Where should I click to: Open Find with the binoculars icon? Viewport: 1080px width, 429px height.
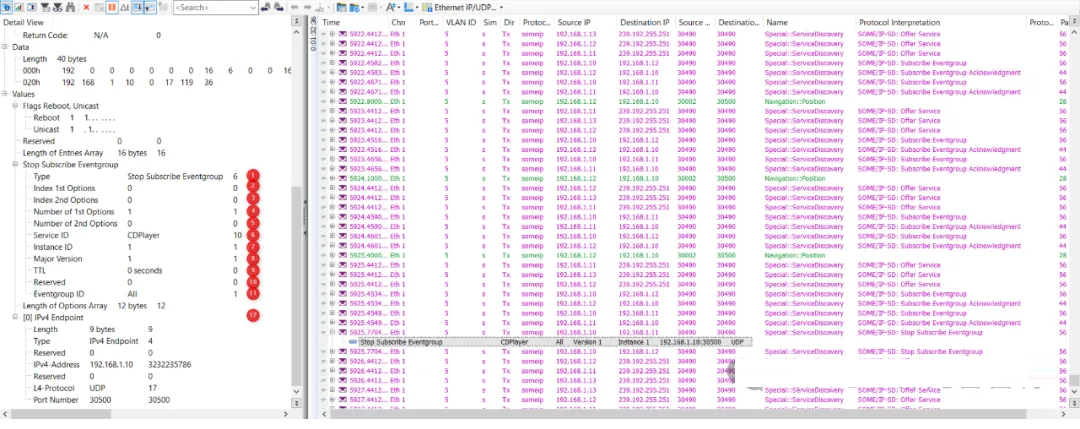pyautogui.click(x=70, y=7)
